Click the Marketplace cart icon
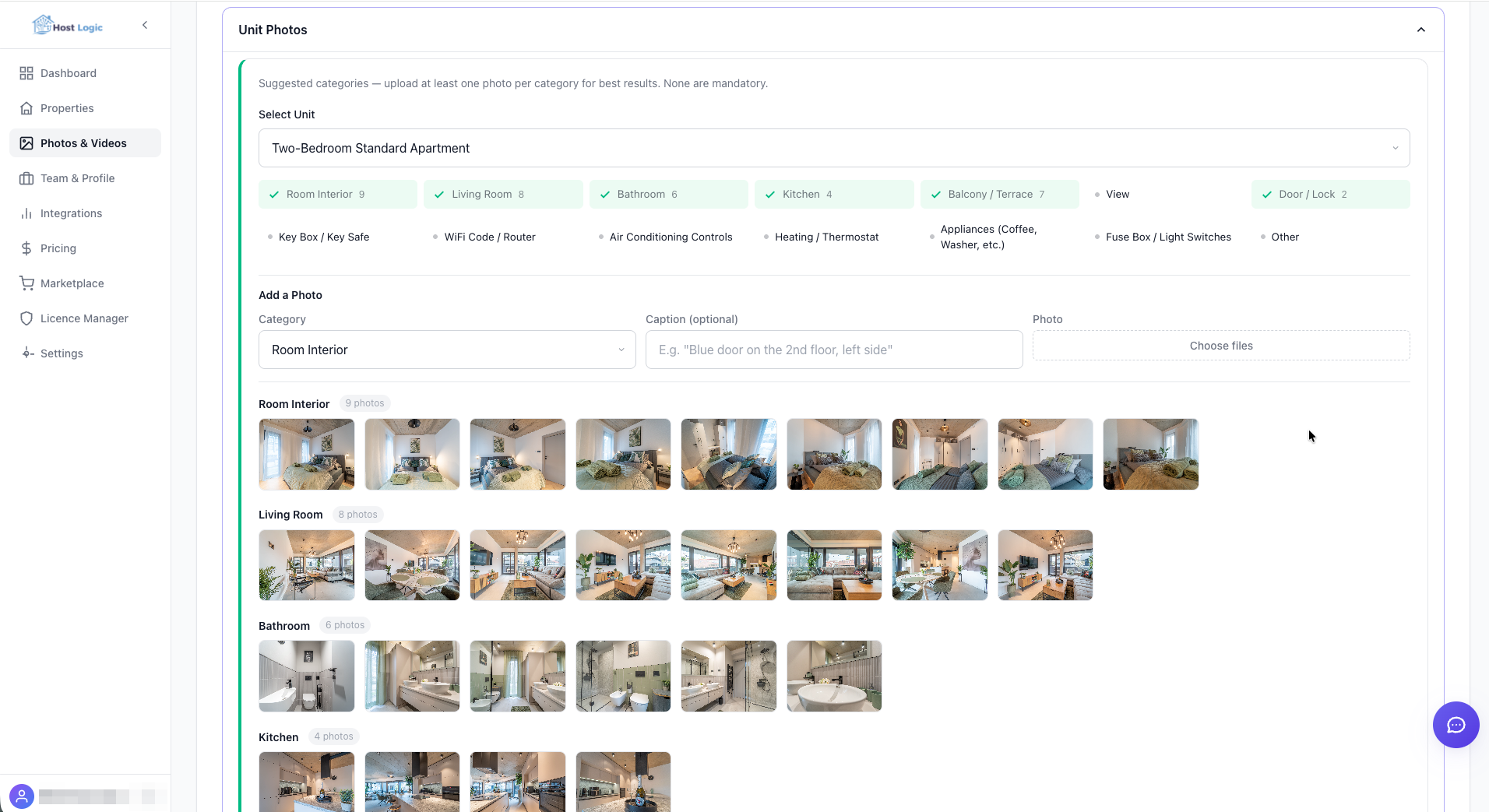Screen dimensions: 1489x812 coord(26,283)
